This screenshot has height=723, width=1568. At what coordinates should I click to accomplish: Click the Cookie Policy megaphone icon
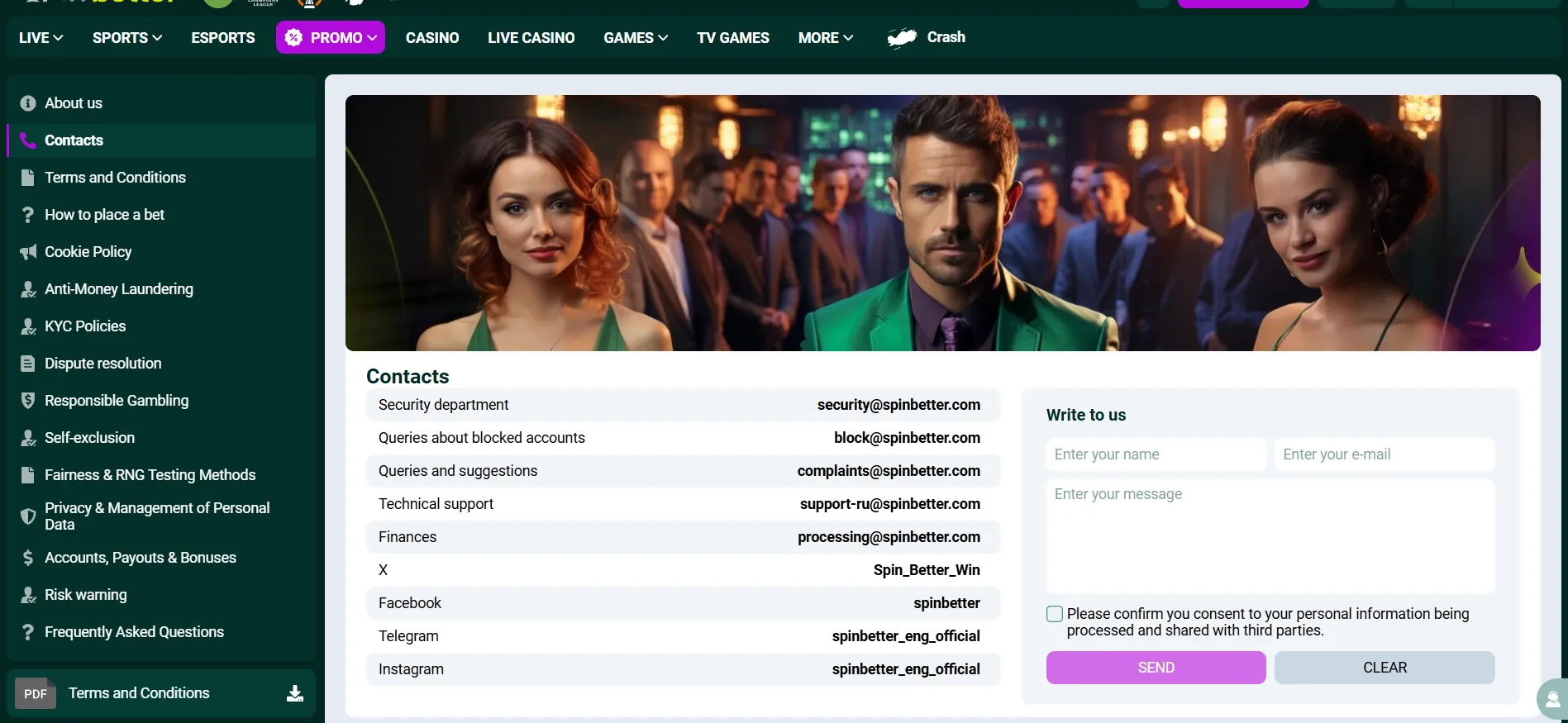click(x=28, y=252)
